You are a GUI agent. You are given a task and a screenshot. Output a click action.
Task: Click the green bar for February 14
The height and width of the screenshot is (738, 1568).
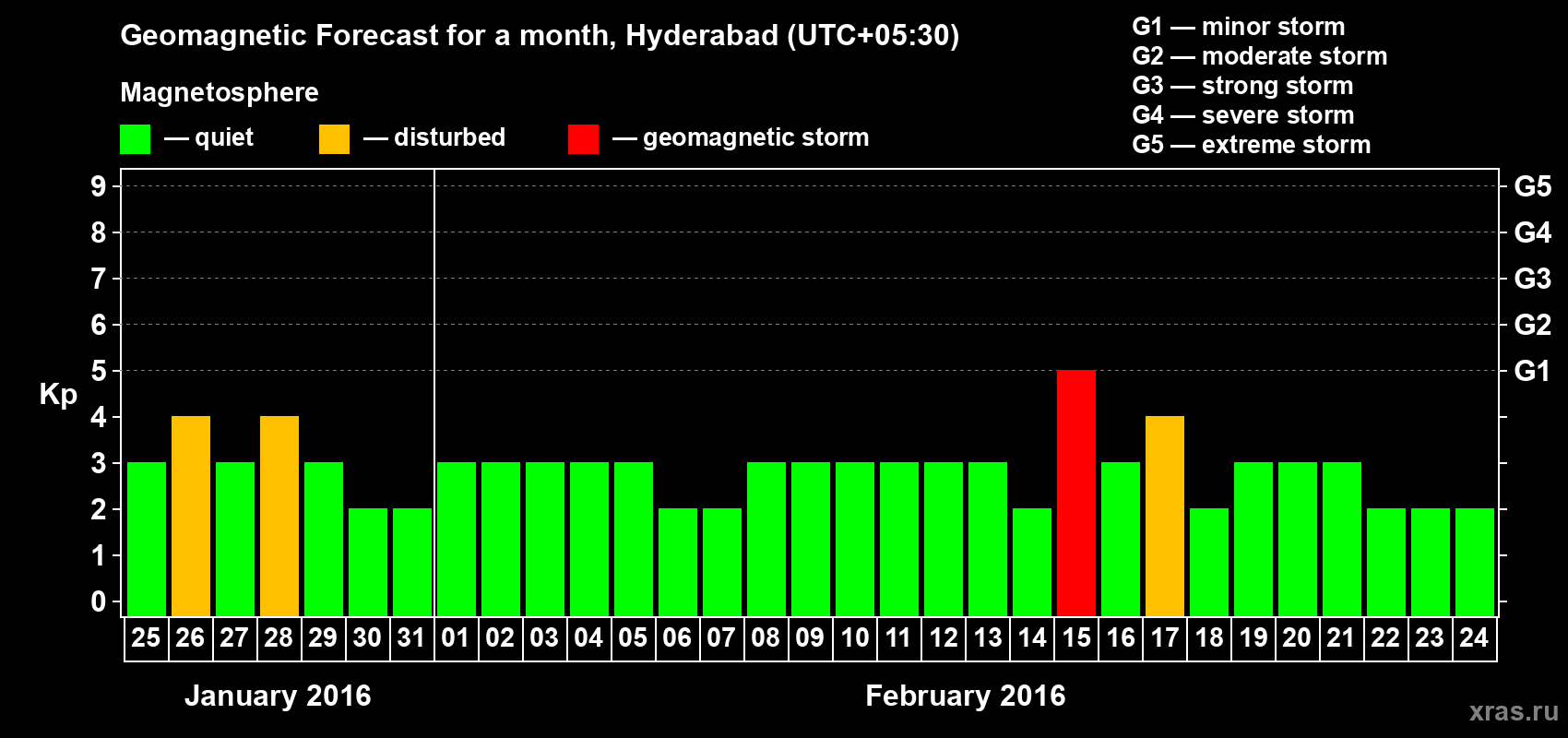pyautogui.click(x=1032, y=563)
